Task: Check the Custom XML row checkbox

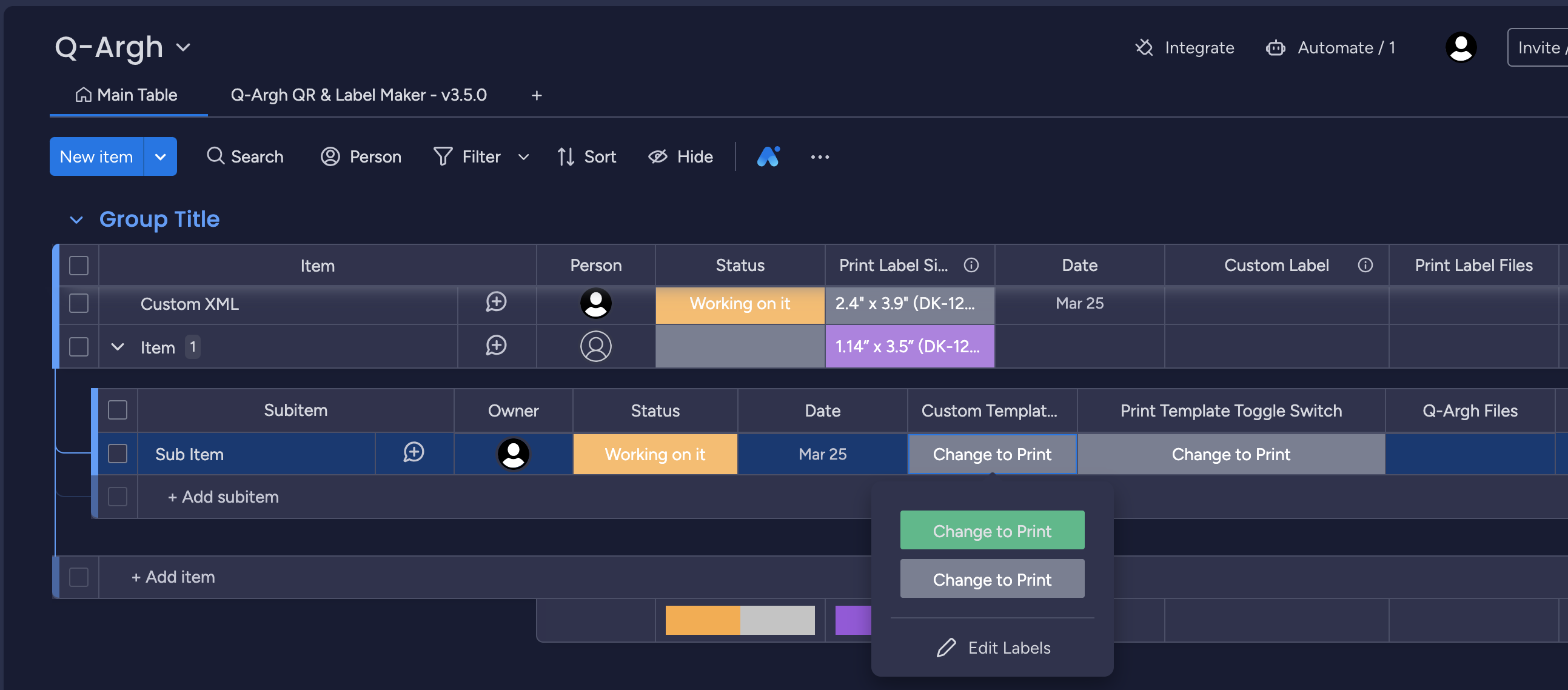Action: (79, 303)
